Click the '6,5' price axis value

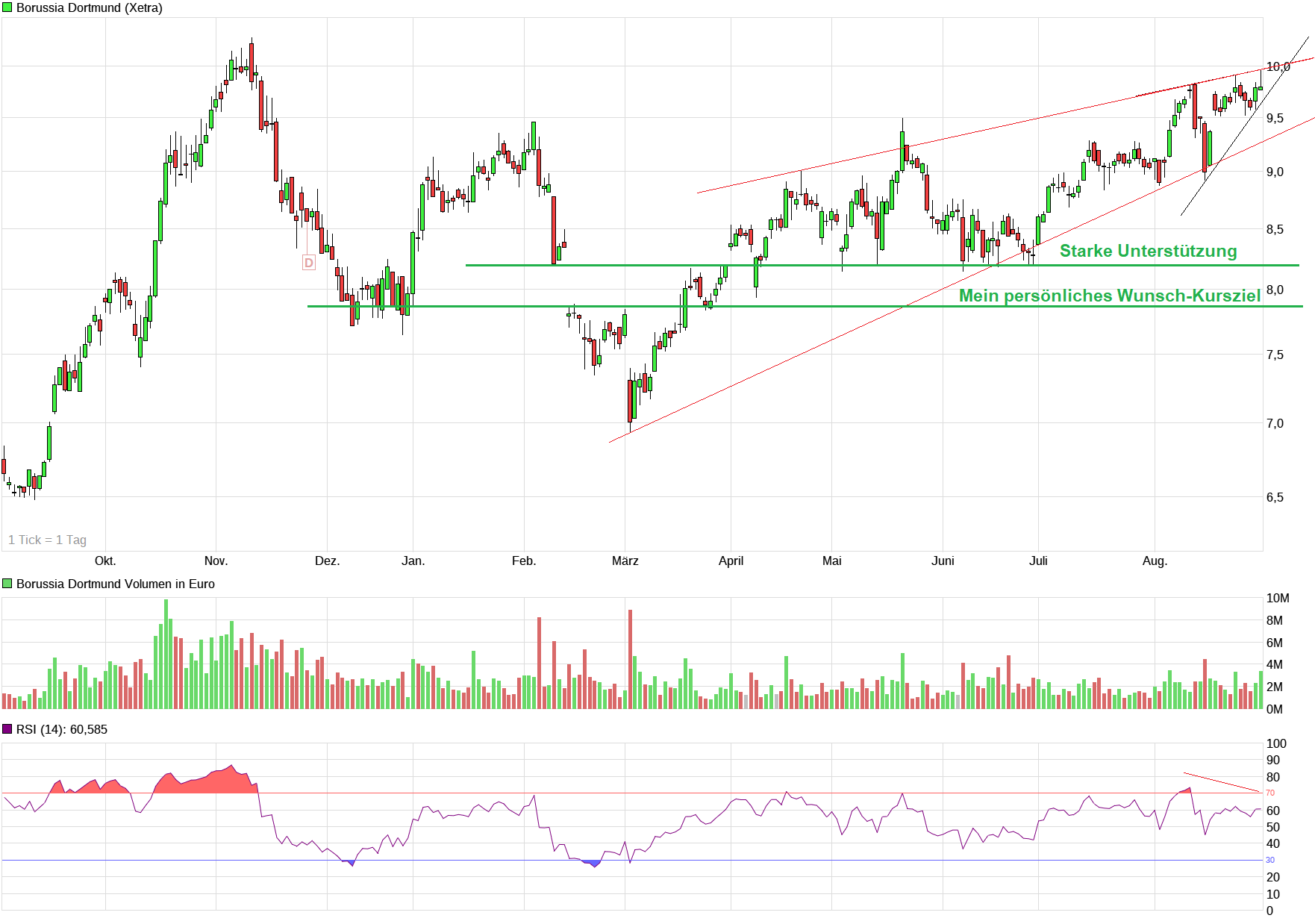click(x=1275, y=497)
